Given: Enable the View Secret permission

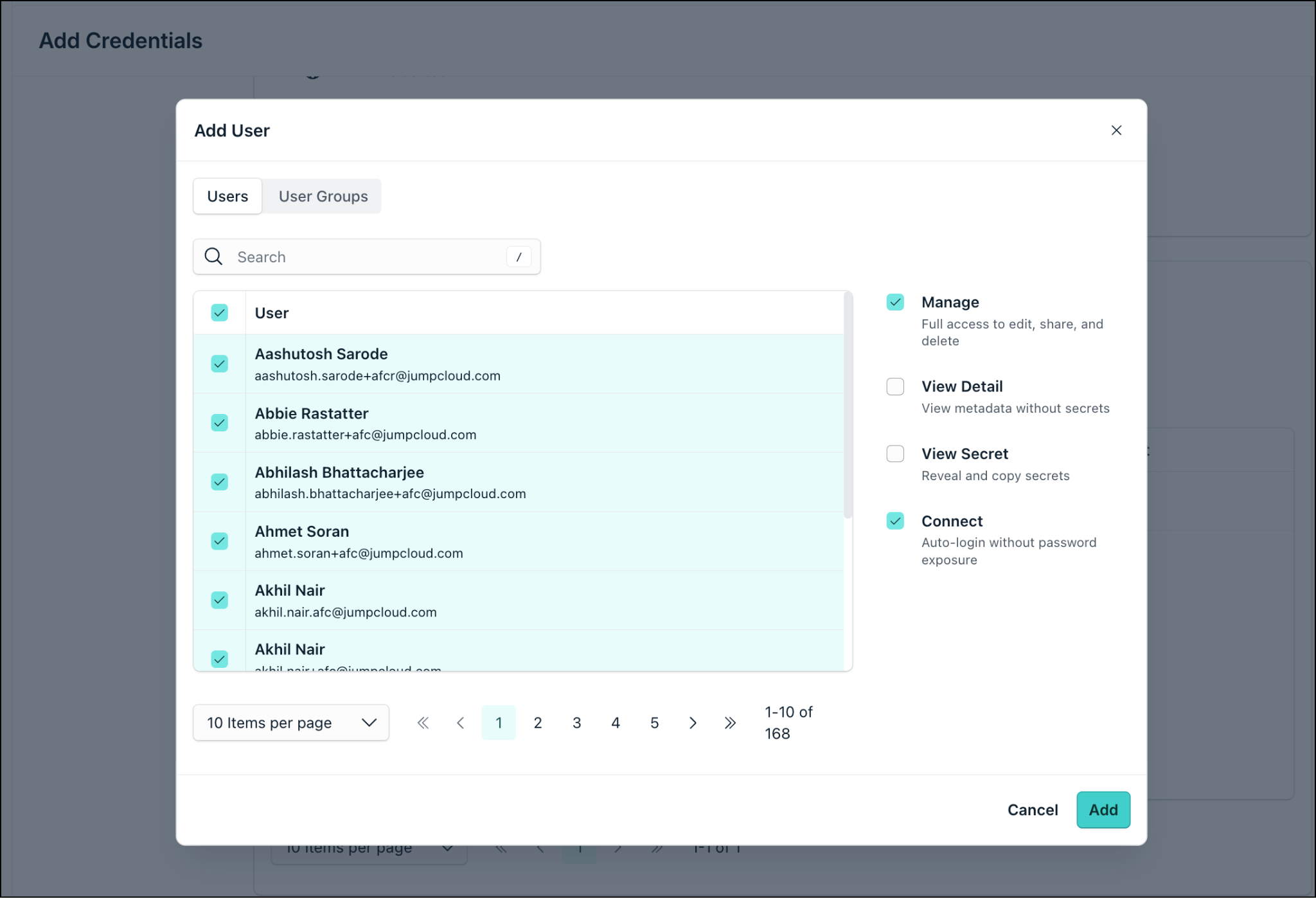Looking at the screenshot, I should pos(895,454).
